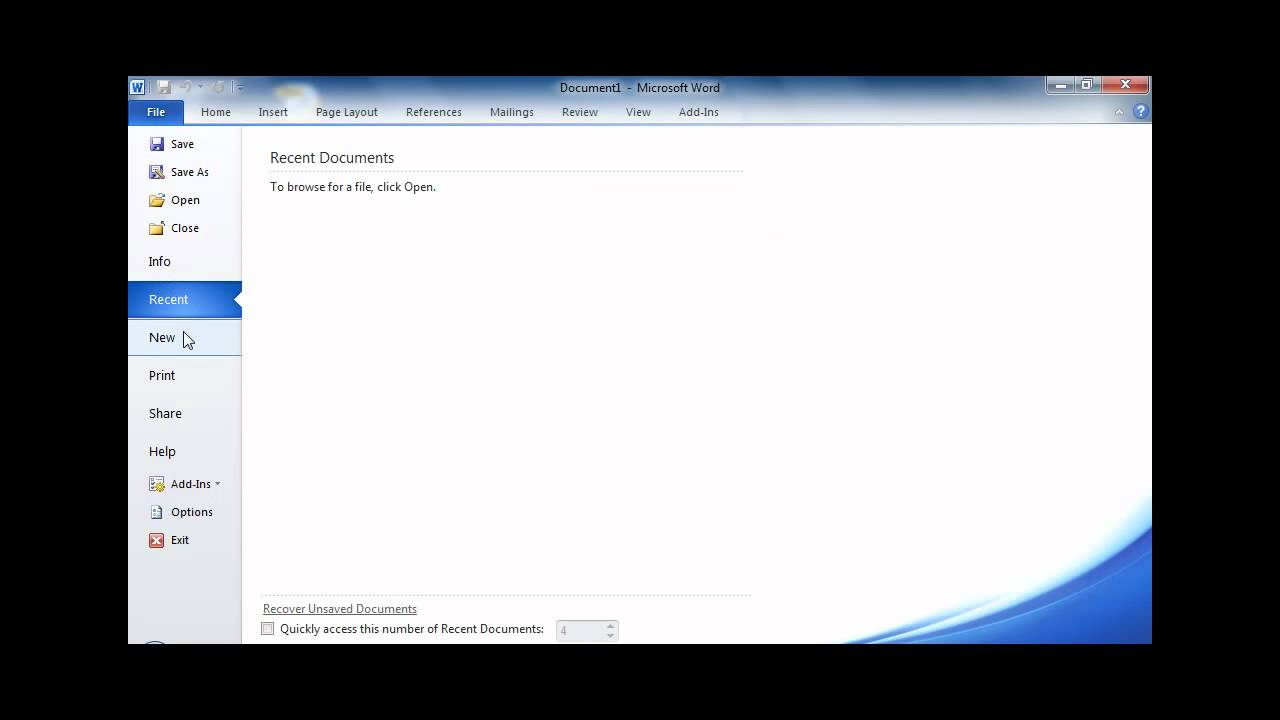Screen dimensions: 1280x720
Task: Choose Print in the backstage menu
Action: coord(185,375)
